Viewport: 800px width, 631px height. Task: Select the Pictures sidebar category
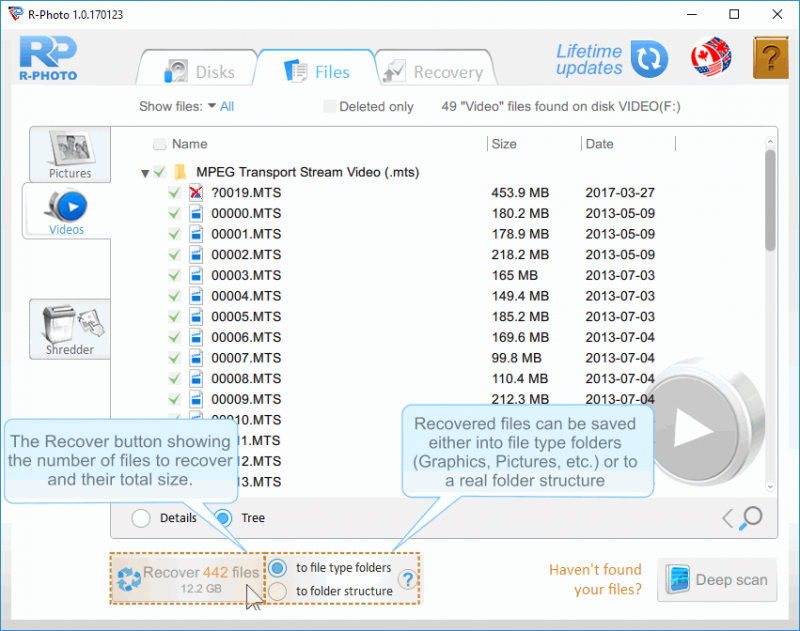click(x=70, y=155)
